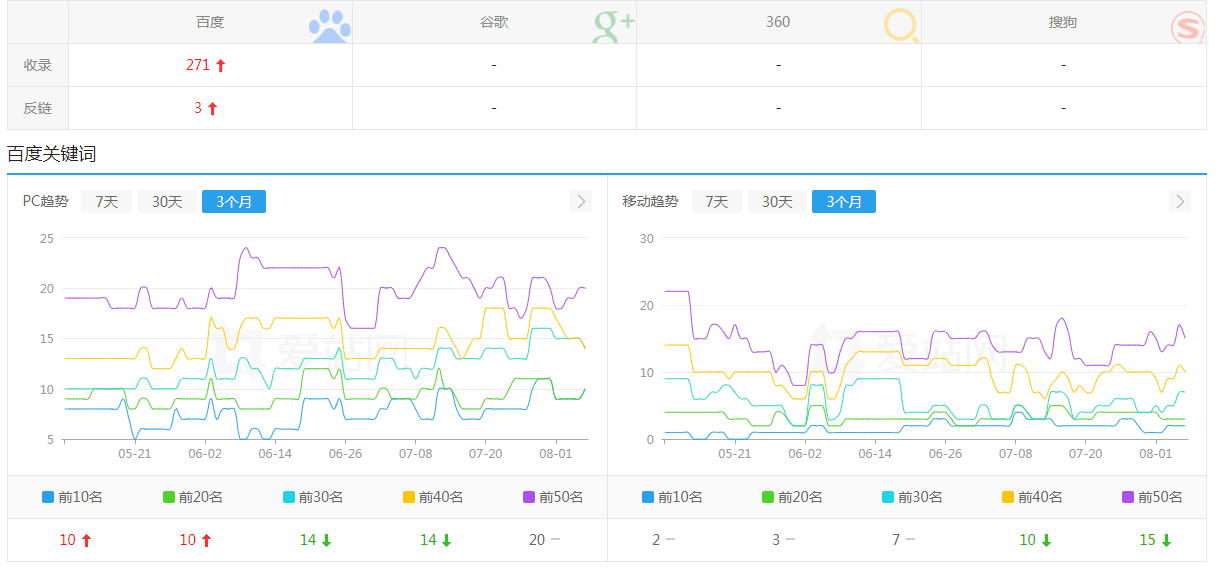Click yellow 前40名 swatch in mobile legend
1228x570 pixels.
point(1008,497)
